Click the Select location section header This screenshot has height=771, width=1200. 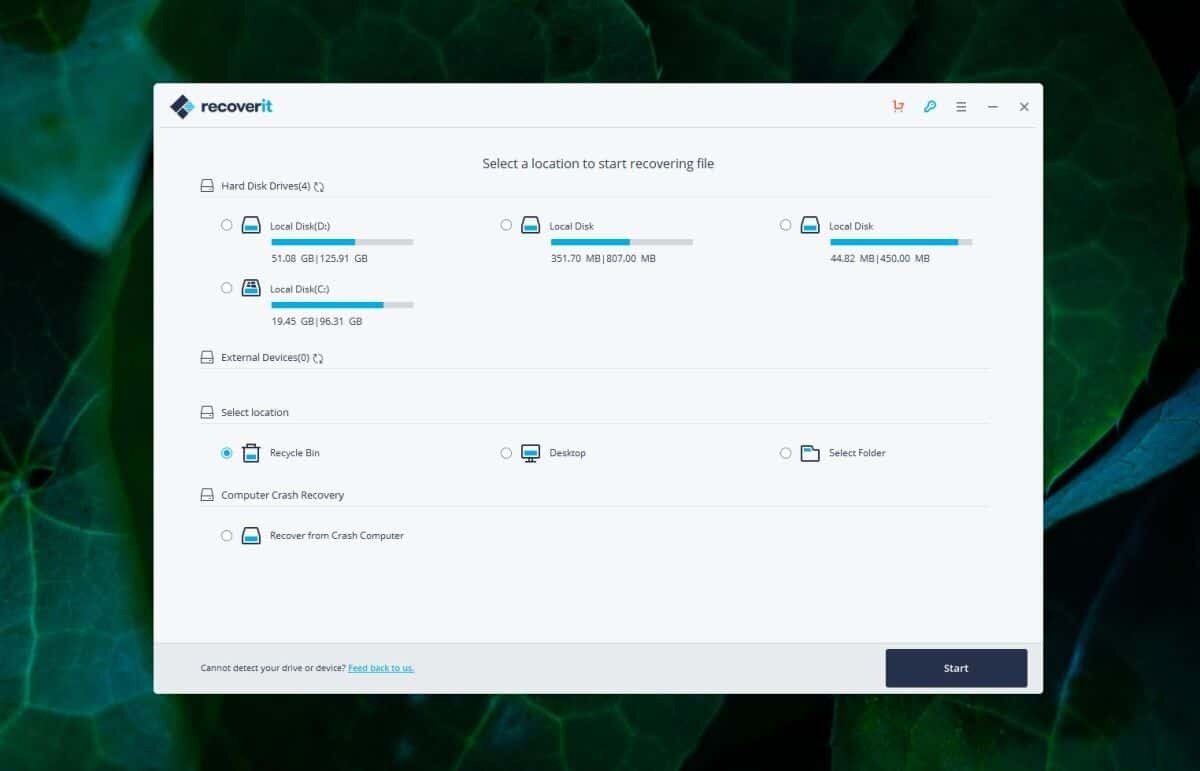(254, 412)
